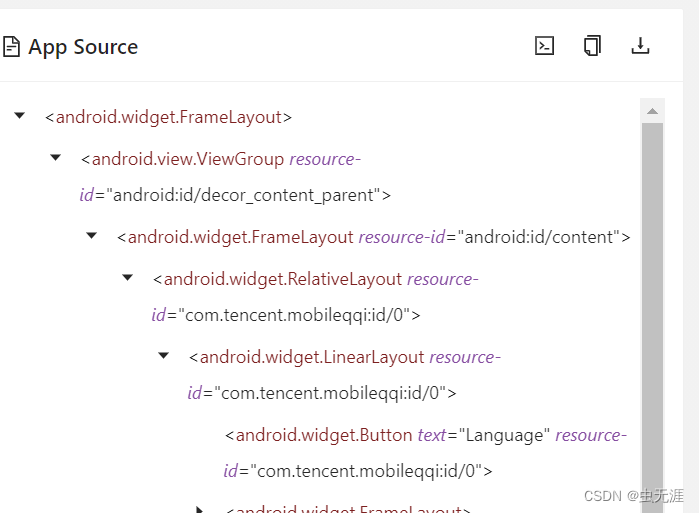Select FrameLayout with android:id/content

point(374,237)
